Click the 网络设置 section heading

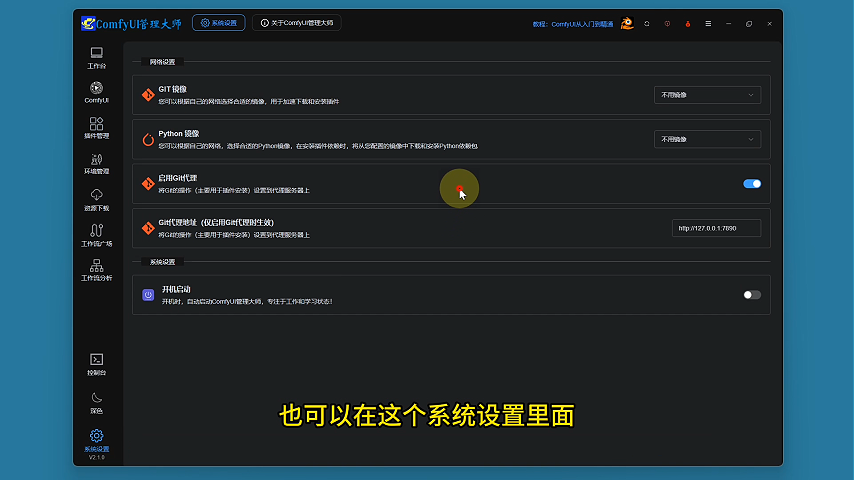pyautogui.click(x=162, y=62)
